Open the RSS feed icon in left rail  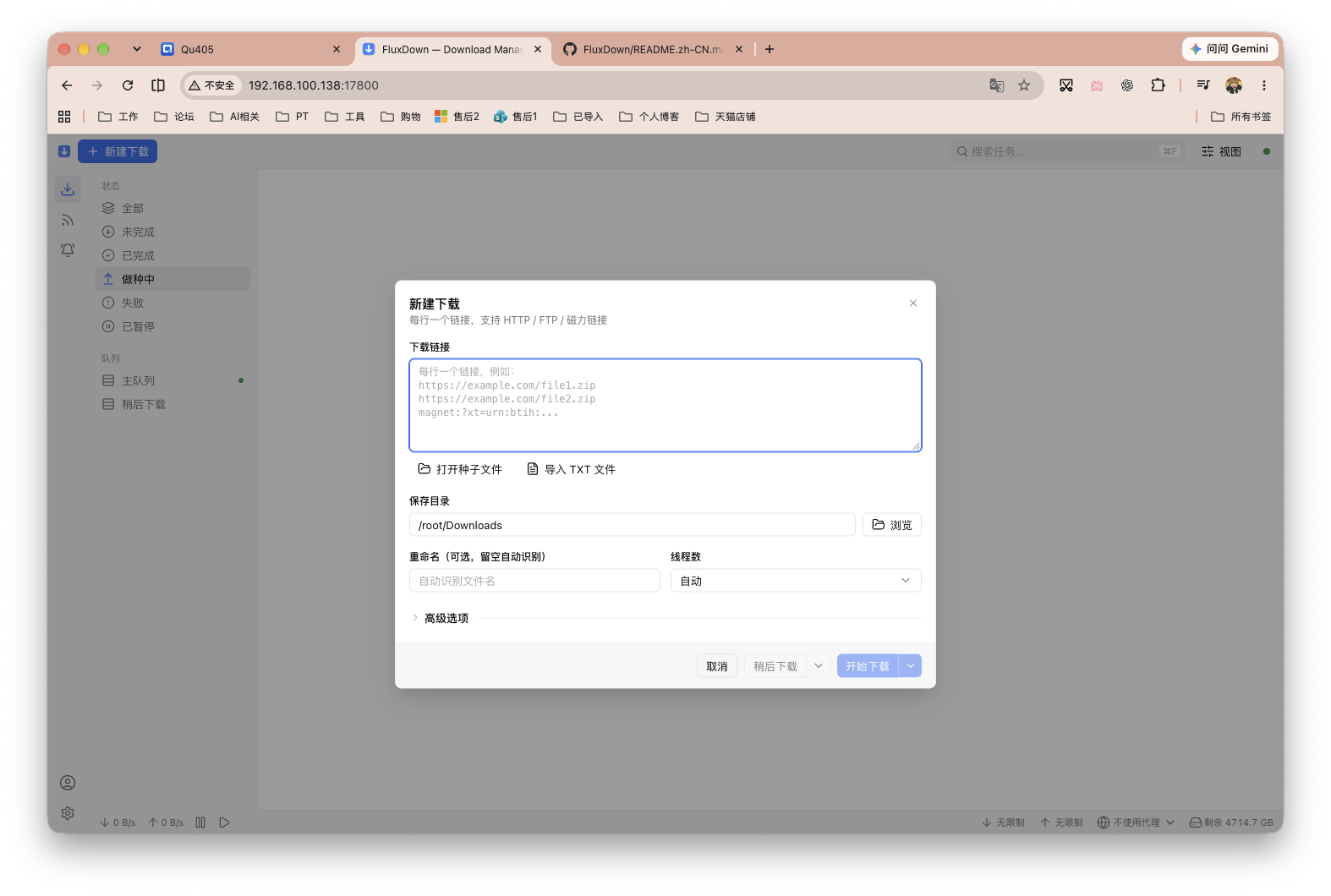click(x=68, y=220)
